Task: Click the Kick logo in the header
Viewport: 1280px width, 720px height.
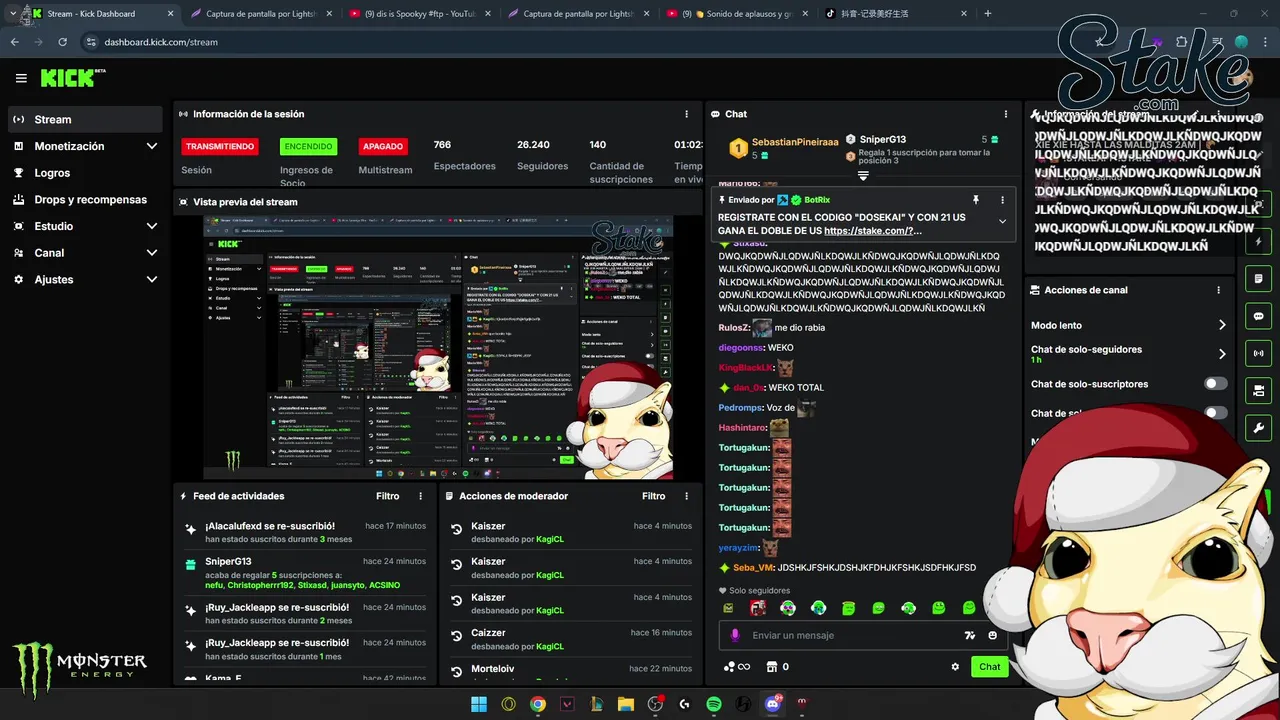Action: pyautogui.click(x=72, y=78)
